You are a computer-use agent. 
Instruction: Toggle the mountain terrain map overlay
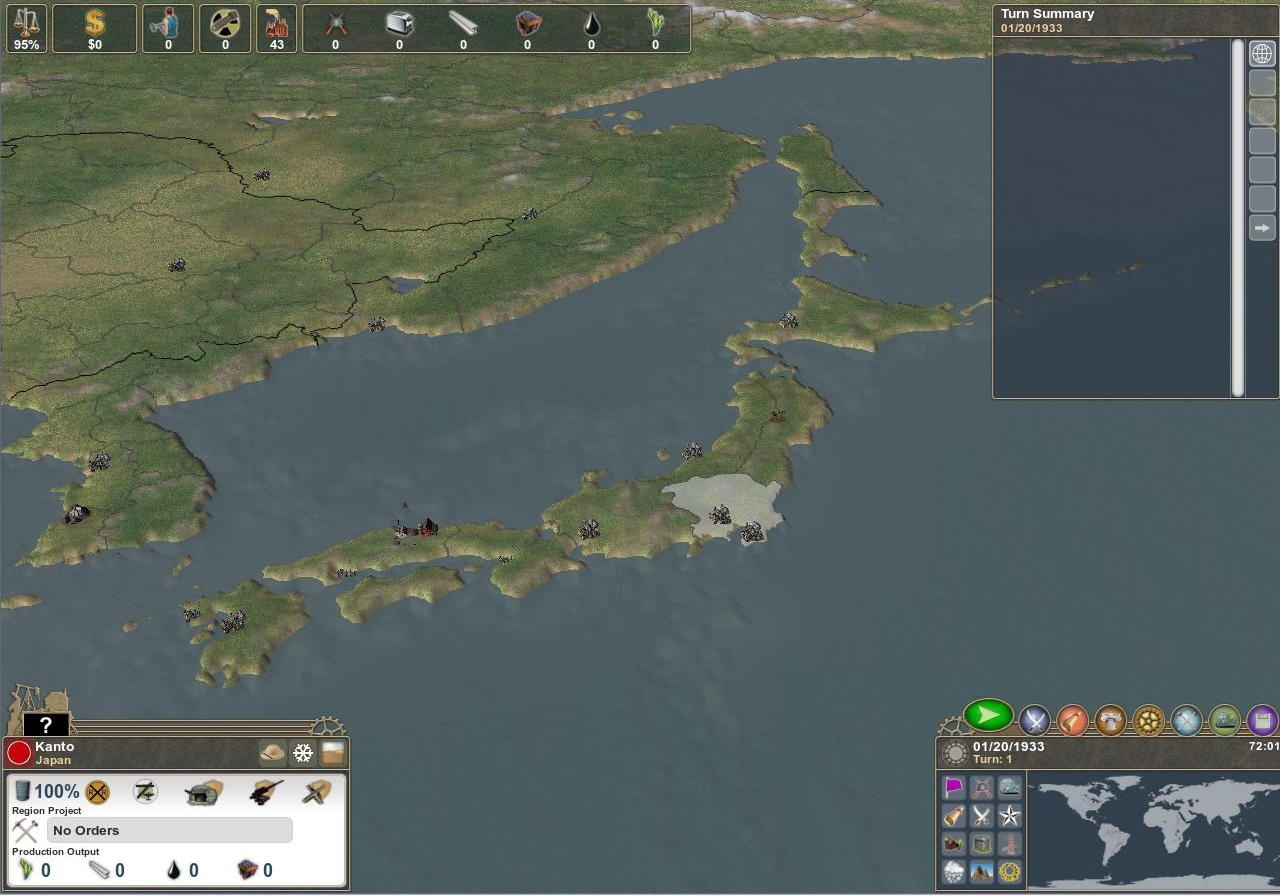pyautogui.click(x=982, y=872)
